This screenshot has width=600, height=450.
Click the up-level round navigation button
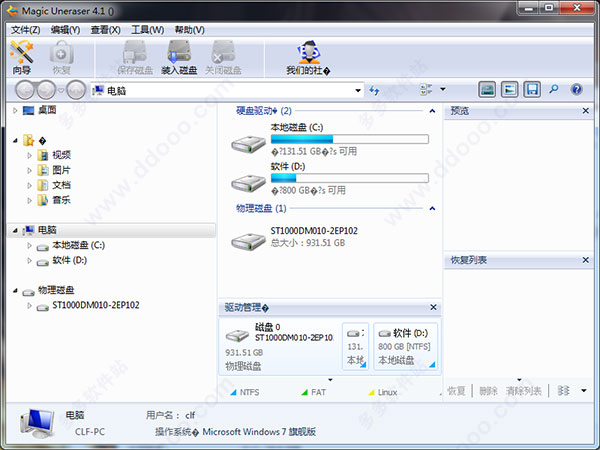76,90
